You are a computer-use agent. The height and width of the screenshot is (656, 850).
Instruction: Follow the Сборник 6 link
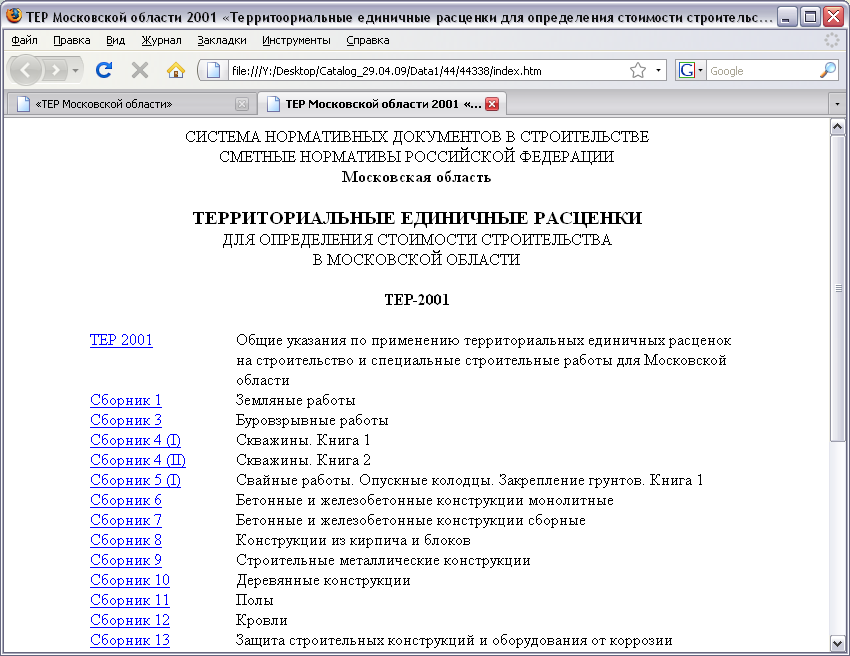[x=126, y=500]
